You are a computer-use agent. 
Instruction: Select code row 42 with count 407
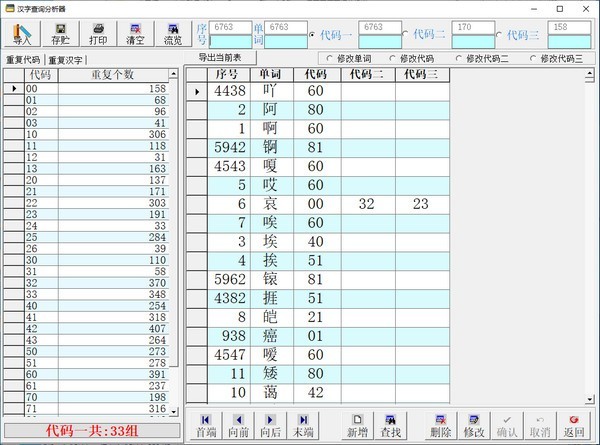[x=86, y=329]
